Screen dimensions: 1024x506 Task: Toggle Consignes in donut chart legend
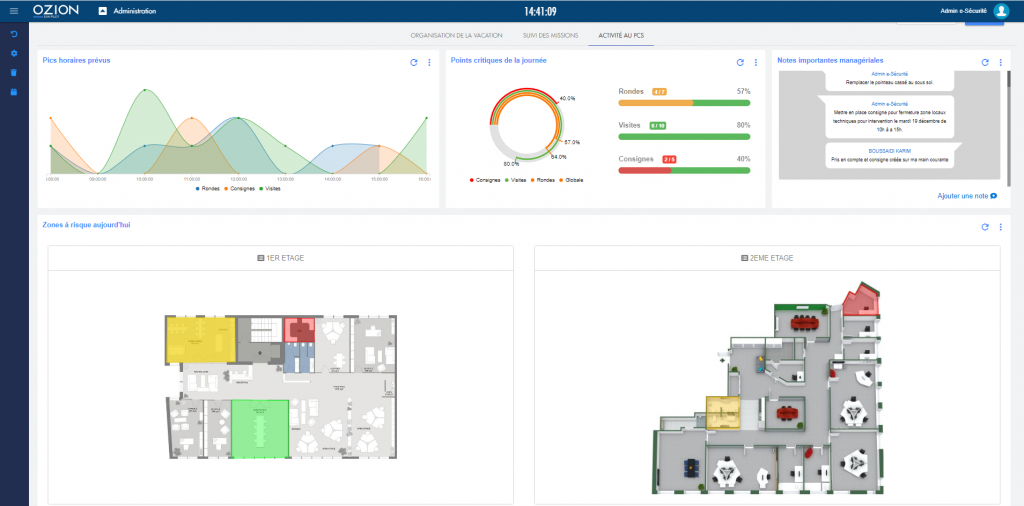click(x=485, y=180)
